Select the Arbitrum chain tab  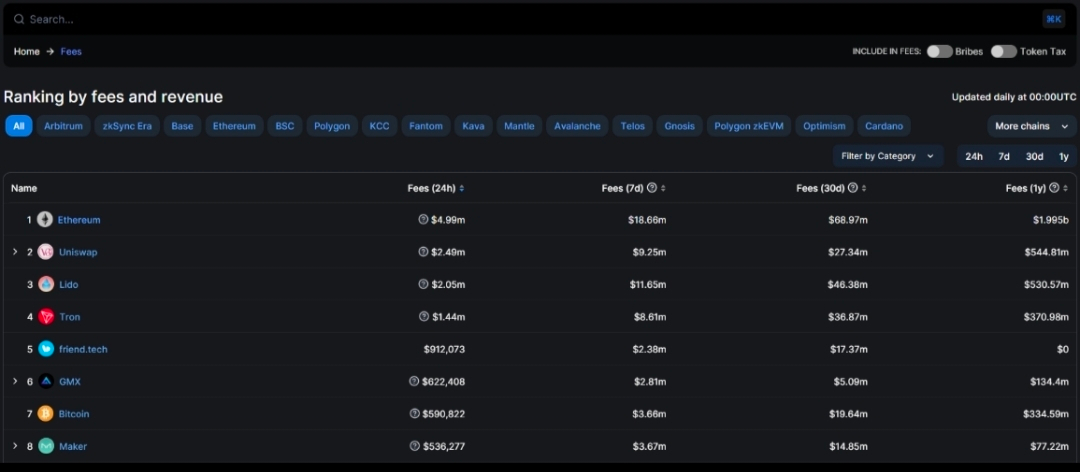(63, 126)
